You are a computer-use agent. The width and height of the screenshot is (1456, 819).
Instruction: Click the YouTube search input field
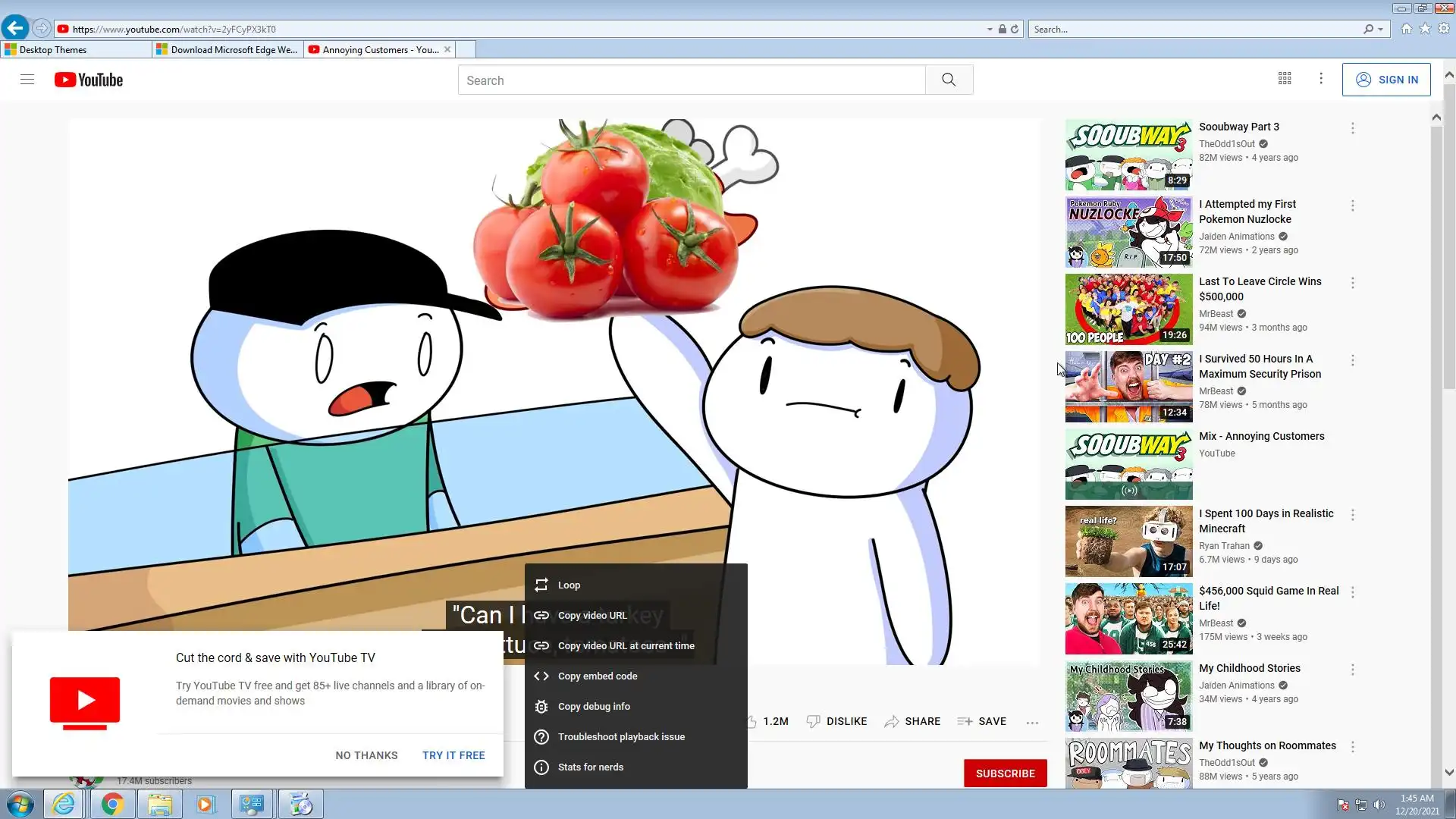(x=690, y=80)
